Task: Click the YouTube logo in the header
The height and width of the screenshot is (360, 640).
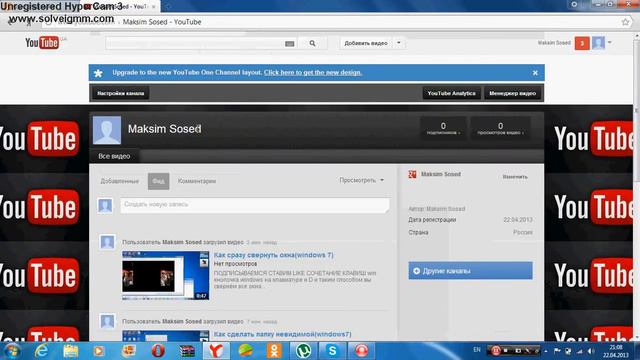Action: (x=42, y=42)
